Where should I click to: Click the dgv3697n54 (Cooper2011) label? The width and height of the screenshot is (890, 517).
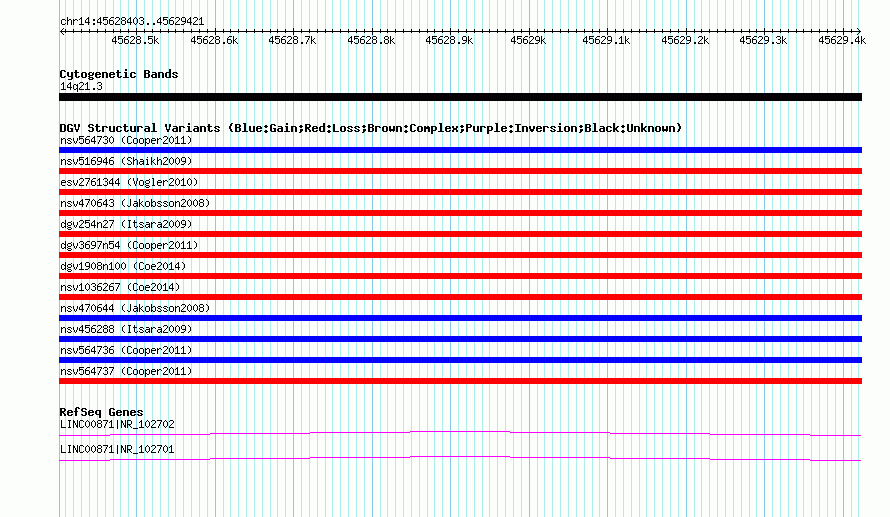tap(129, 245)
